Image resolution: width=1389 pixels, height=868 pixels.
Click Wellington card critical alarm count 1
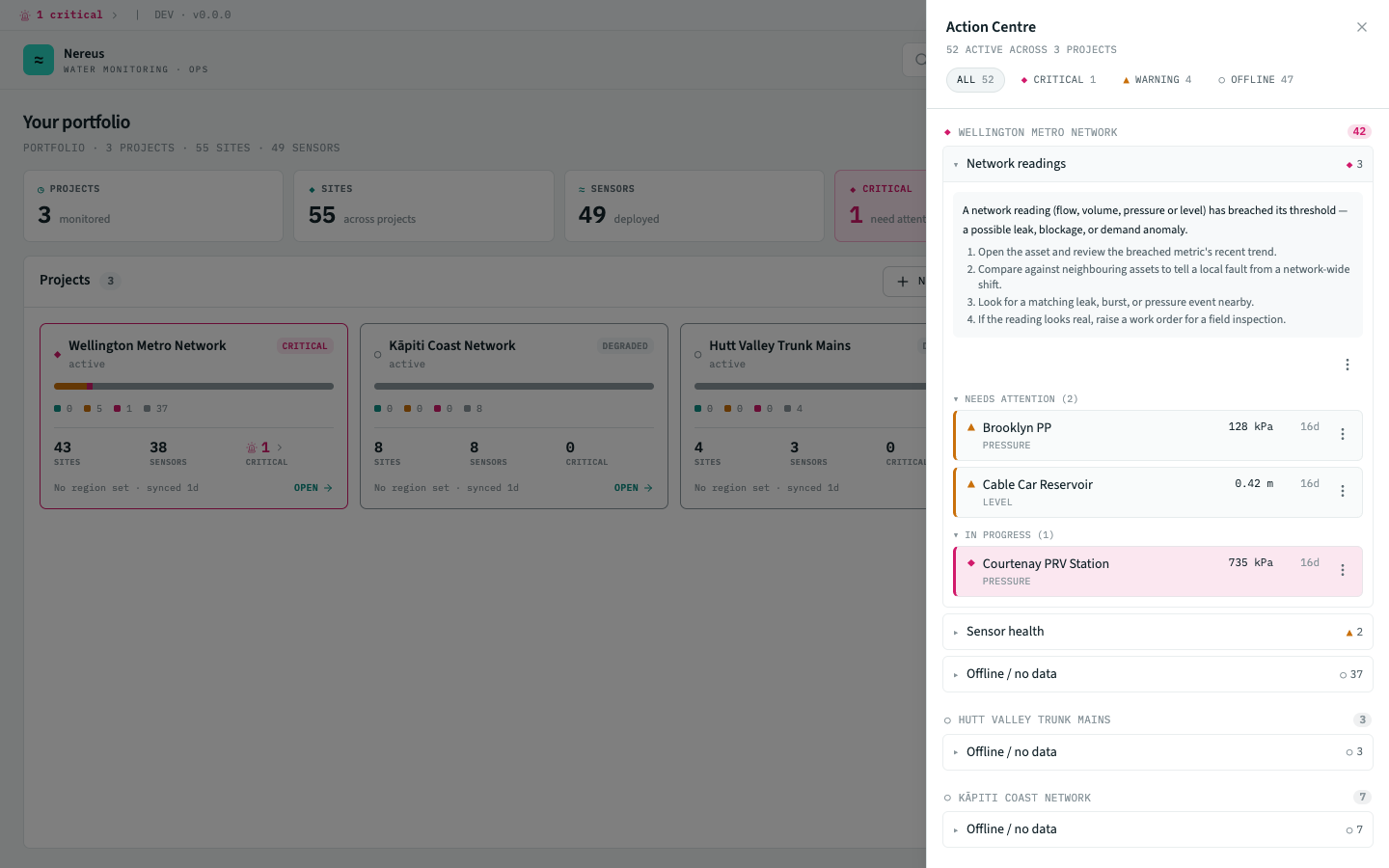[x=265, y=448]
